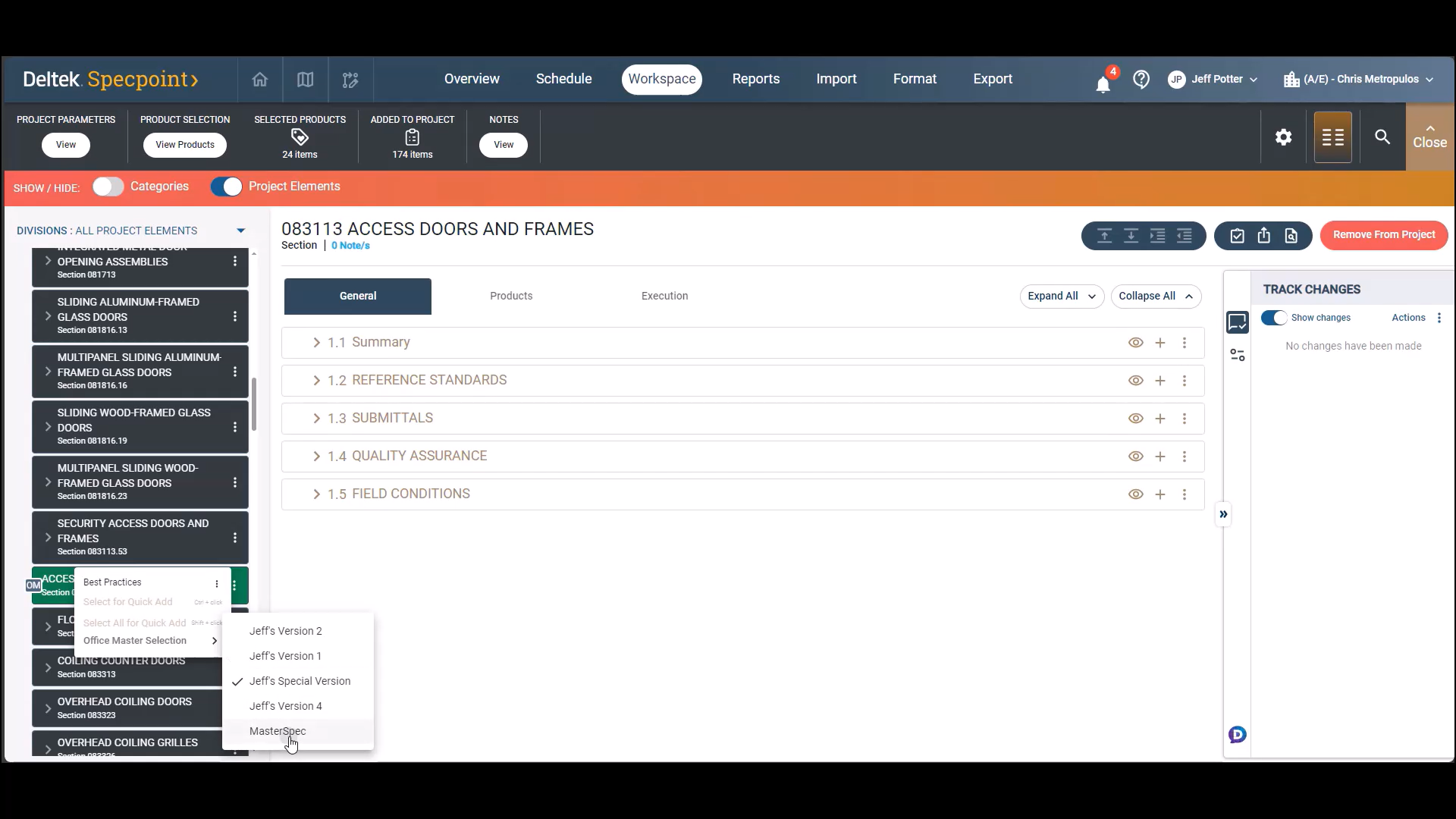Screen dimensions: 1456x819
Task: Open the settings gear icon
Action: tap(1283, 137)
